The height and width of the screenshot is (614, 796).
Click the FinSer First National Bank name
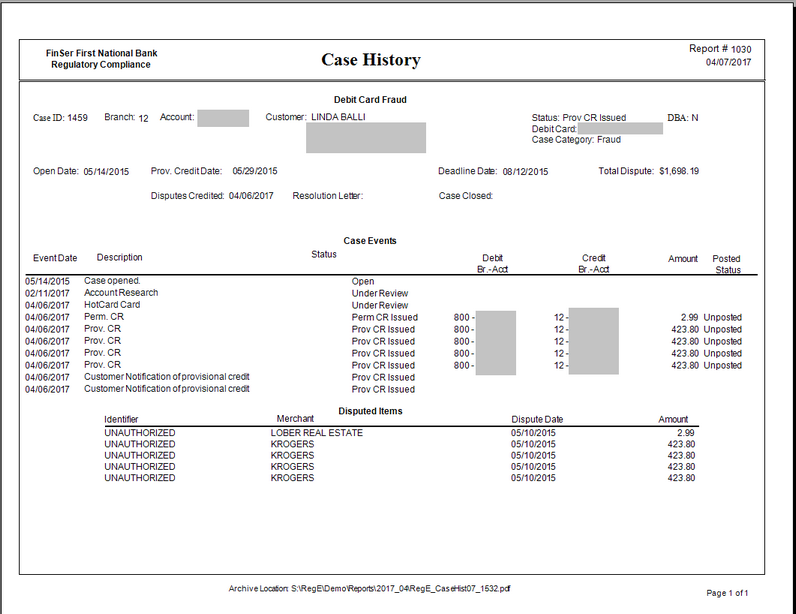pyautogui.click(x=102, y=53)
